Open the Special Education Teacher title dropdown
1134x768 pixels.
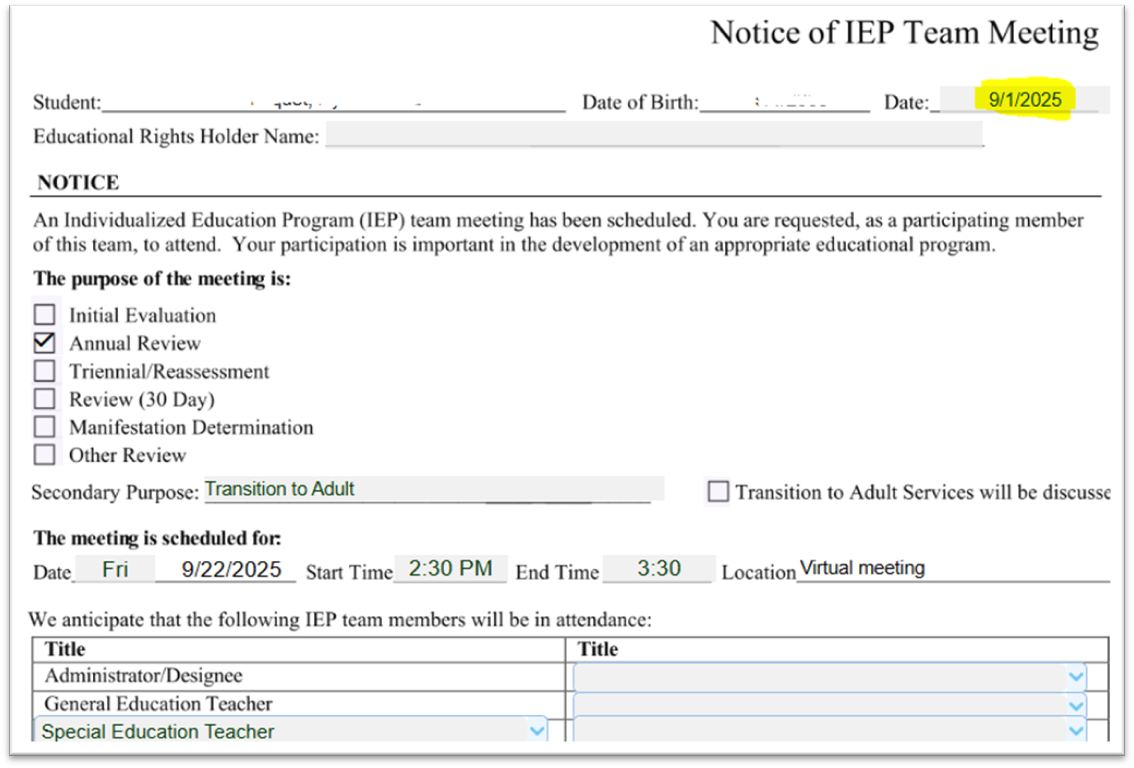[x=537, y=731]
